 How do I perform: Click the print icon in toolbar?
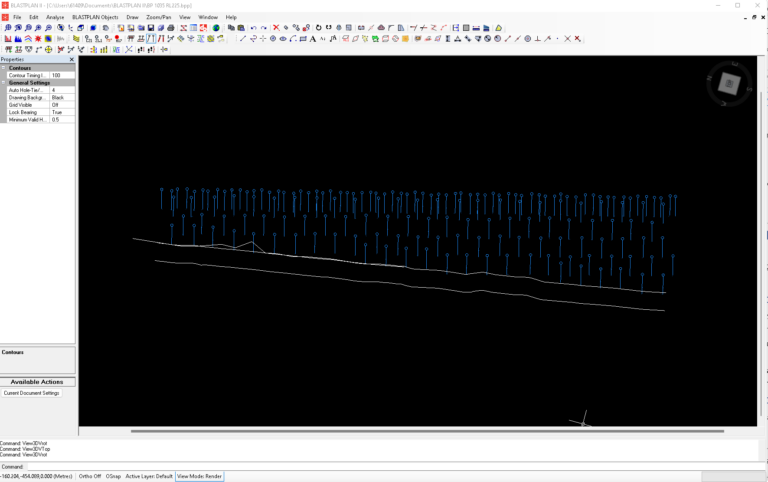172,28
